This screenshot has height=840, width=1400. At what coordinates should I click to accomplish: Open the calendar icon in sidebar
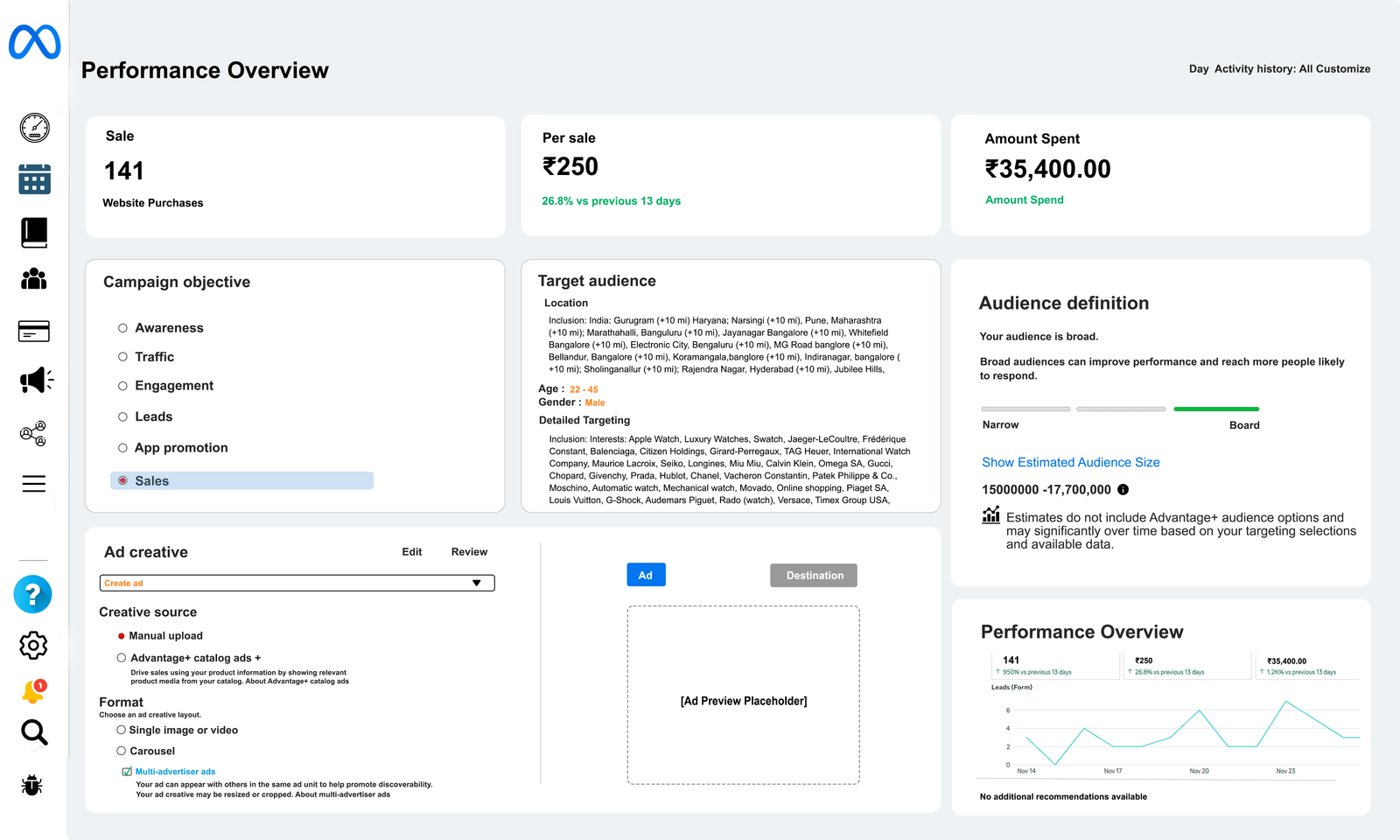click(35, 179)
